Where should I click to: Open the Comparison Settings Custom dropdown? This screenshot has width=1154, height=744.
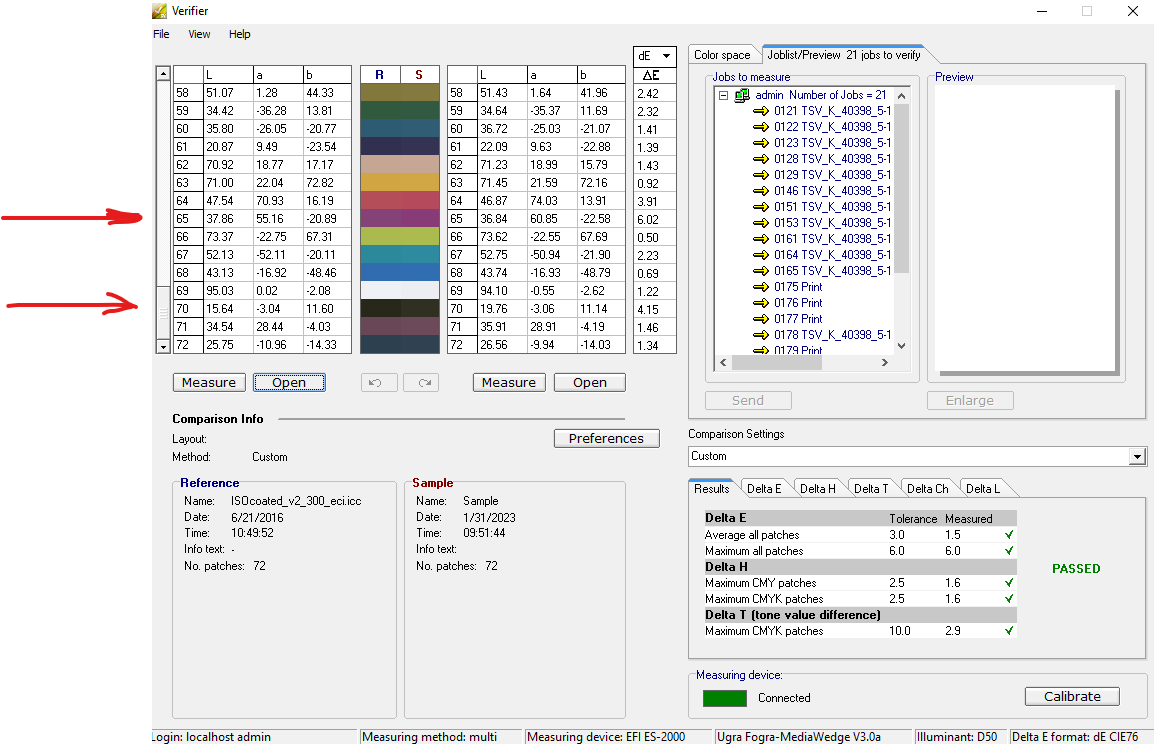tap(1138, 457)
